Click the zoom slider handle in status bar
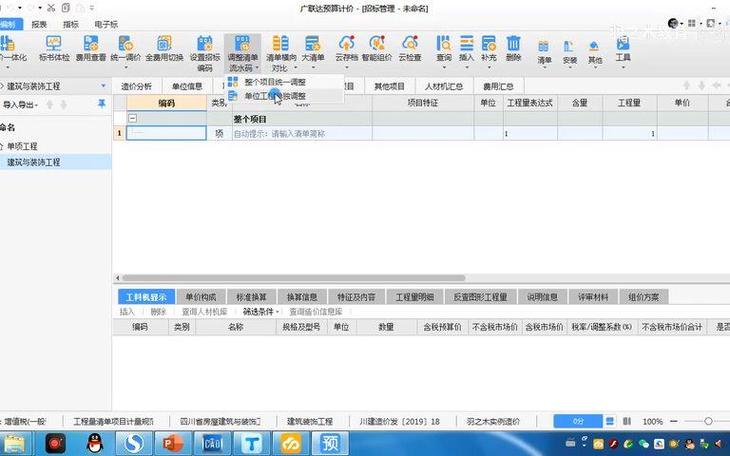The width and height of the screenshot is (730, 456). pos(708,421)
